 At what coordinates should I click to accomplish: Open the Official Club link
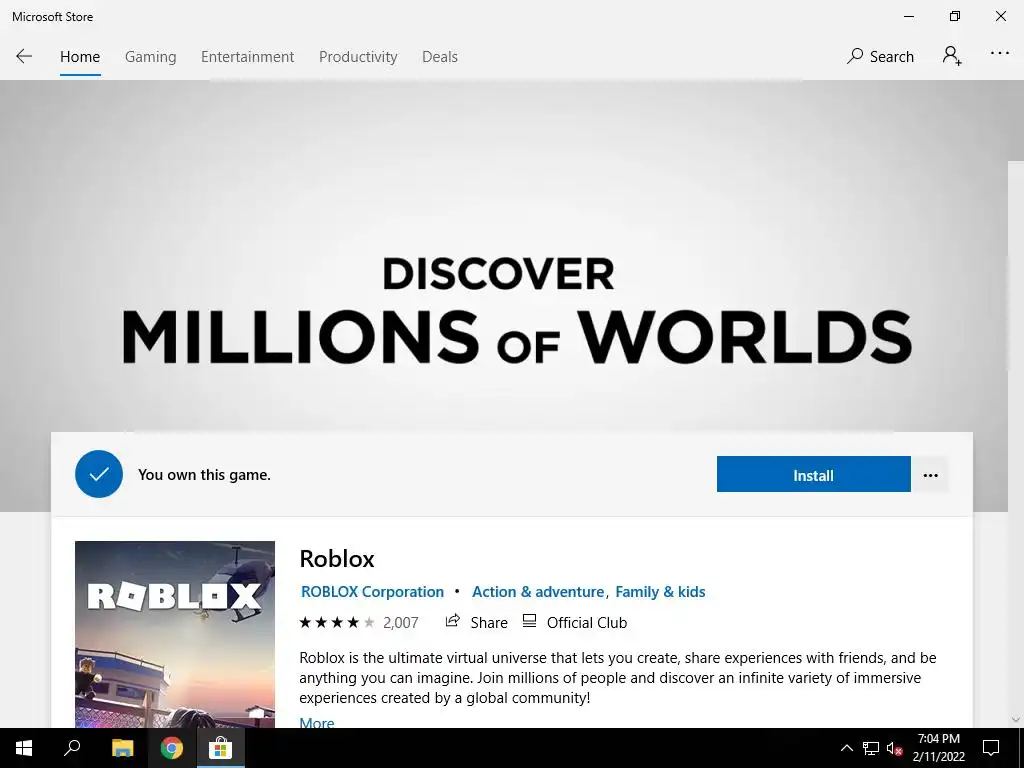pos(575,622)
